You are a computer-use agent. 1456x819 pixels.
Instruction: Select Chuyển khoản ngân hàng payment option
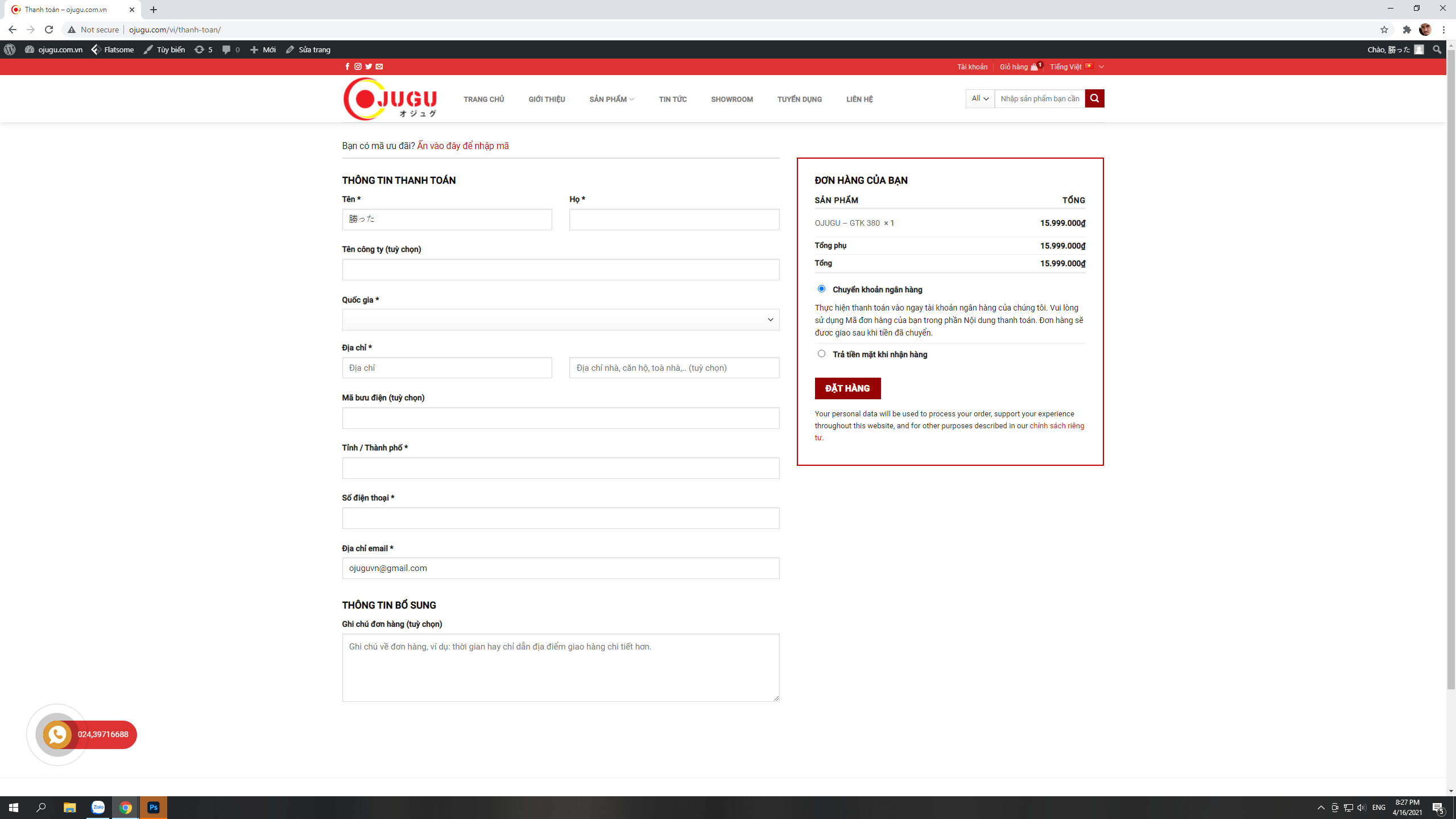(x=821, y=289)
